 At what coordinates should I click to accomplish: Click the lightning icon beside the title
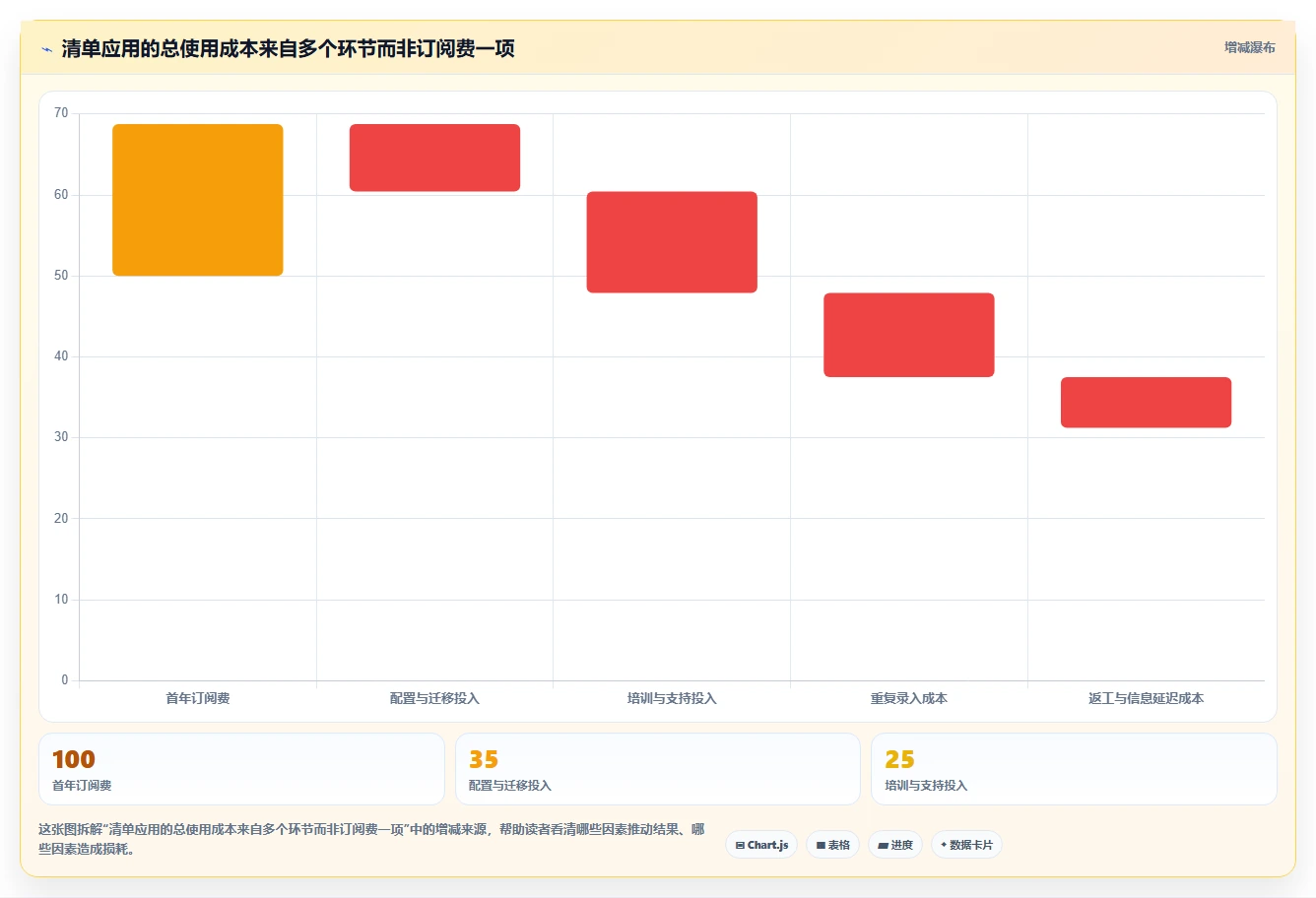pos(46,49)
